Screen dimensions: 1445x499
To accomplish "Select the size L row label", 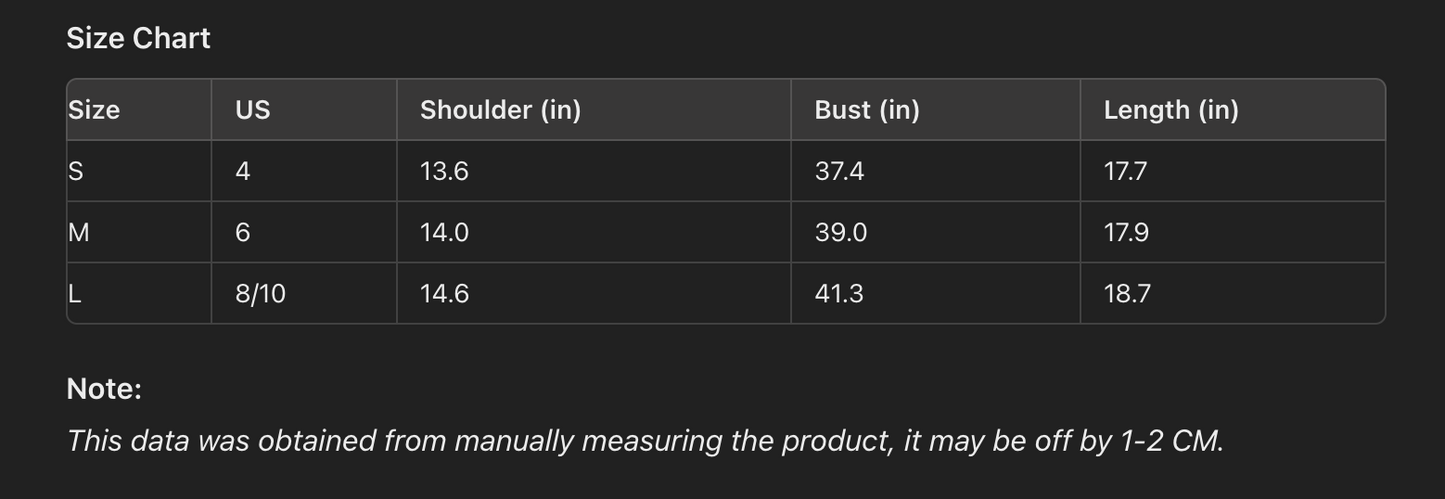I will click(74, 294).
